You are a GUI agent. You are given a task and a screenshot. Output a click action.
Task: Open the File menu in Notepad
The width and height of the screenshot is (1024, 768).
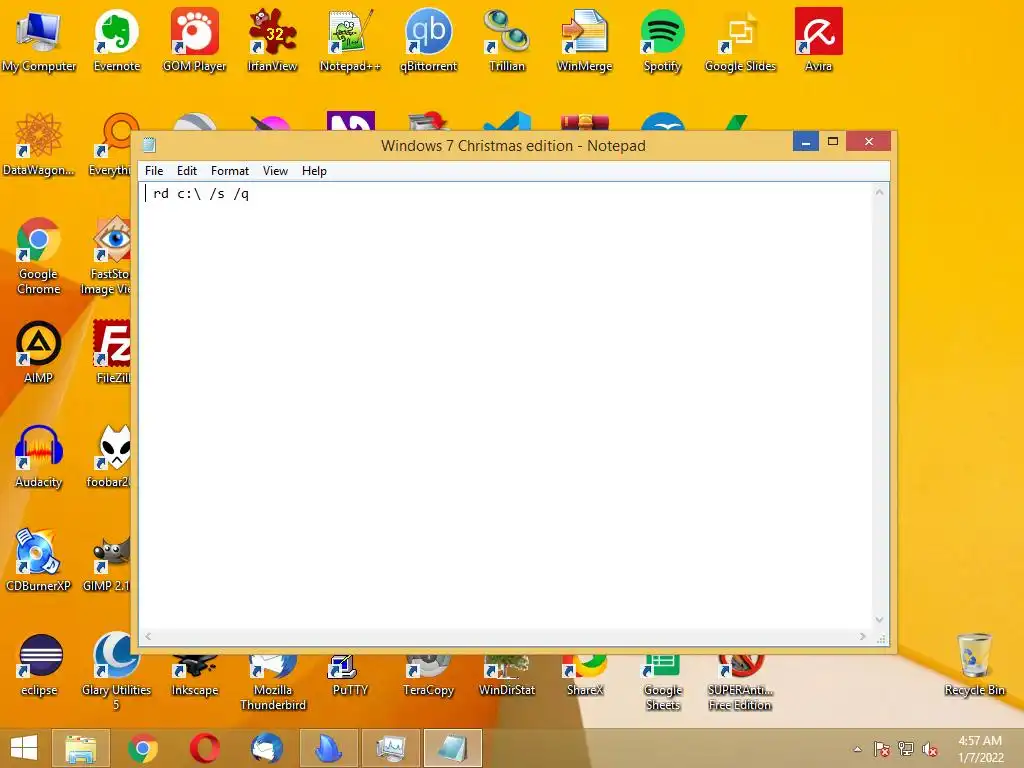pyautogui.click(x=154, y=171)
